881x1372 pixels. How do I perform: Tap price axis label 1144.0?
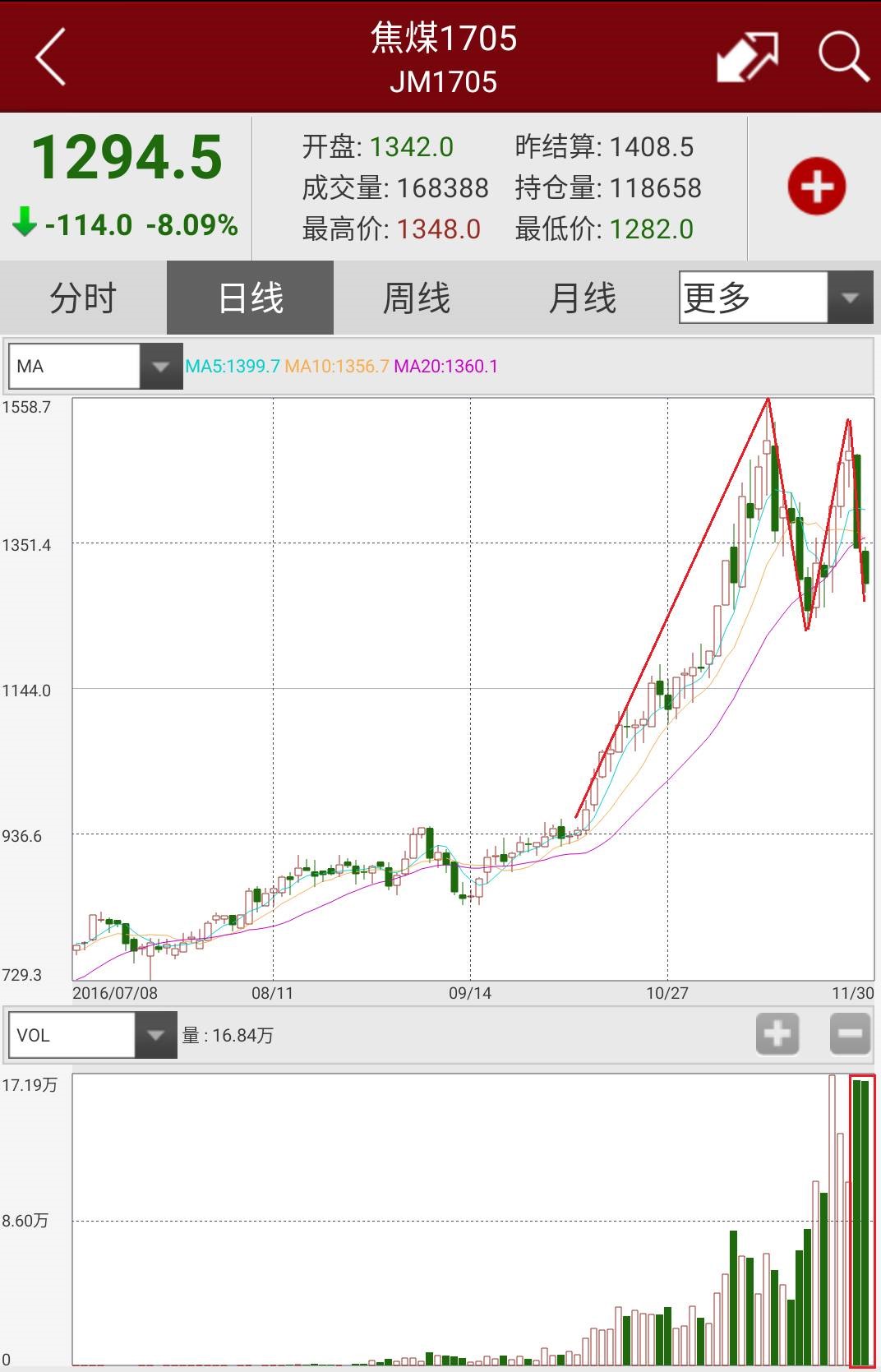pyautogui.click(x=26, y=691)
